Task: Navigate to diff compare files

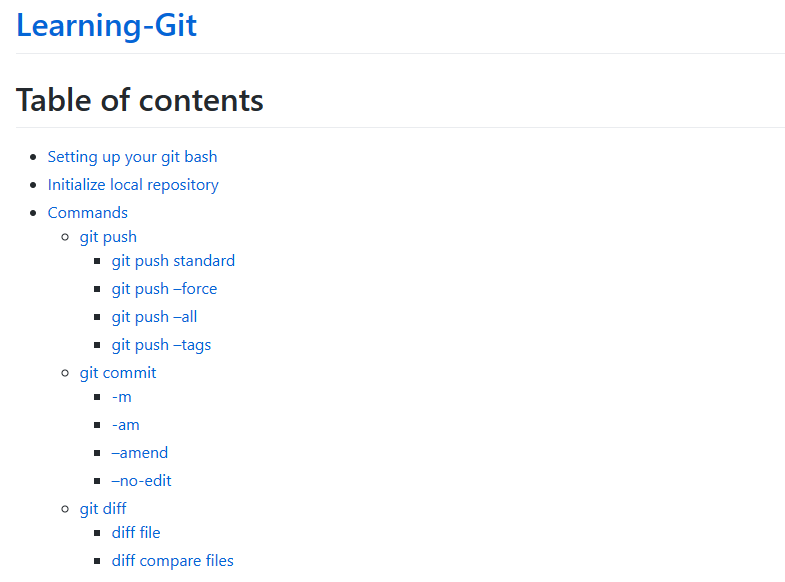Action: pyautogui.click(x=173, y=561)
